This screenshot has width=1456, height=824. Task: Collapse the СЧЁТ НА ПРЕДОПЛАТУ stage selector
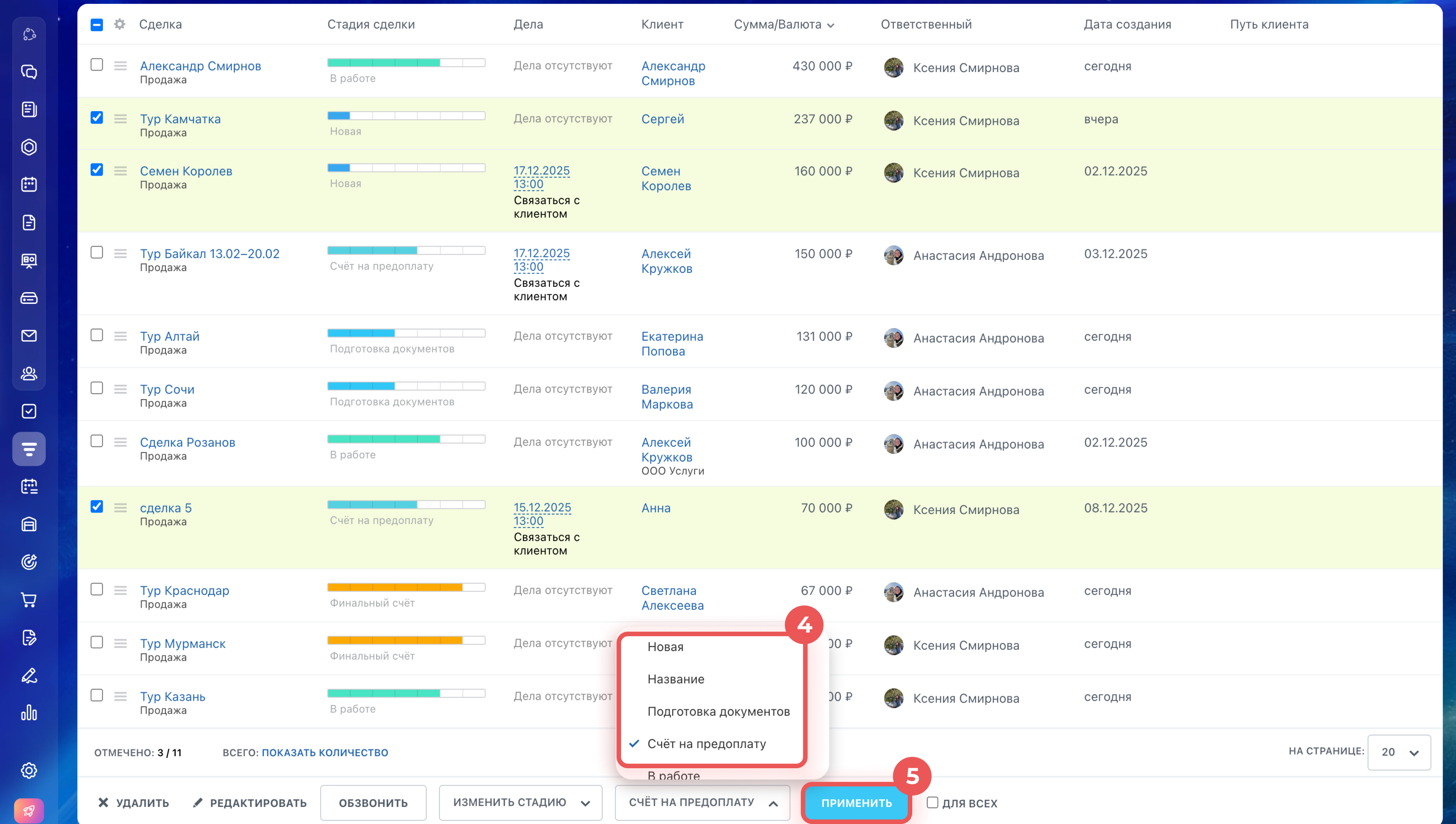pyautogui.click(x=702, y=802)
